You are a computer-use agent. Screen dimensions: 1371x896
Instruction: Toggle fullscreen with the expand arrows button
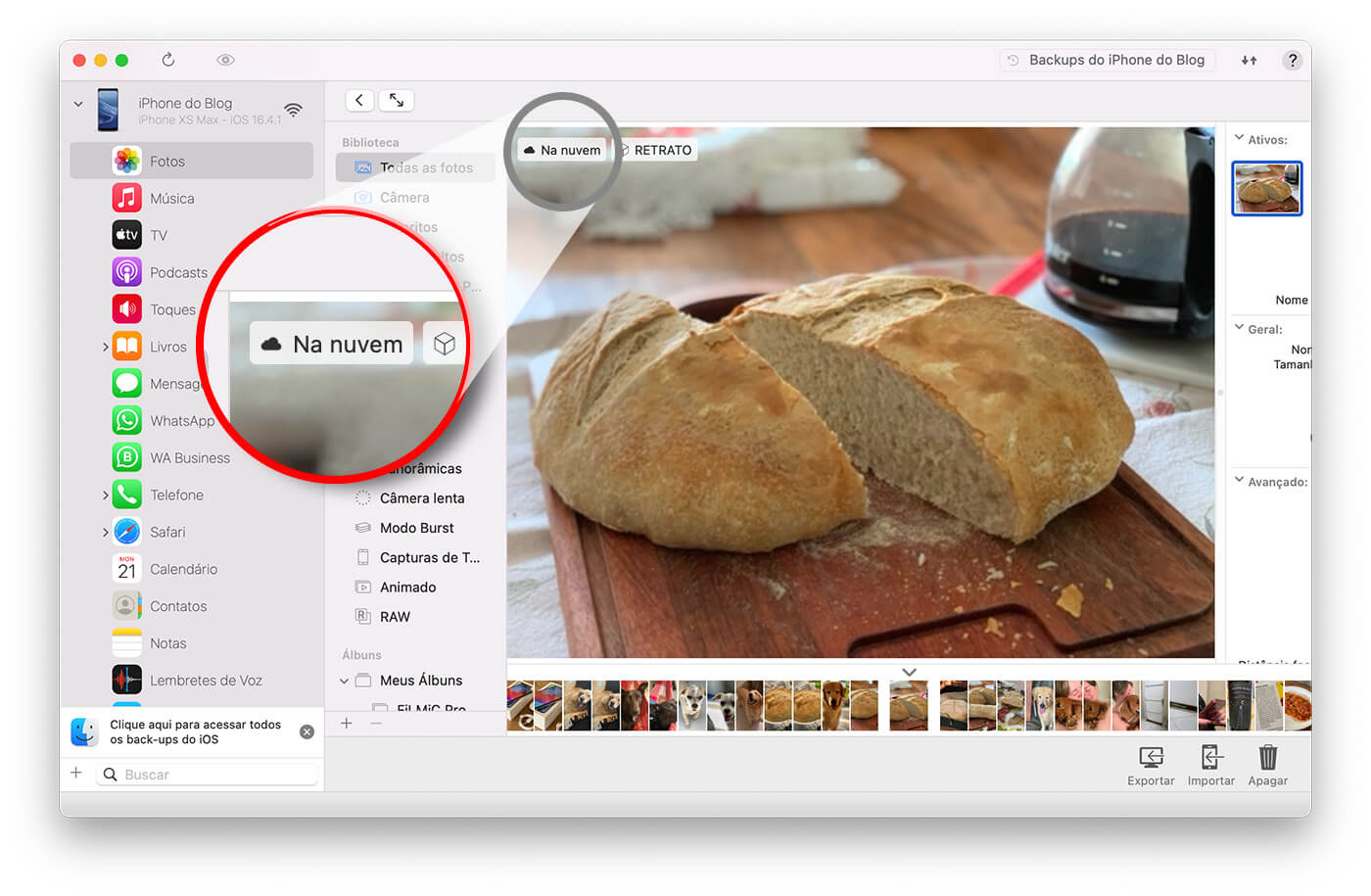tap(397, 100)
